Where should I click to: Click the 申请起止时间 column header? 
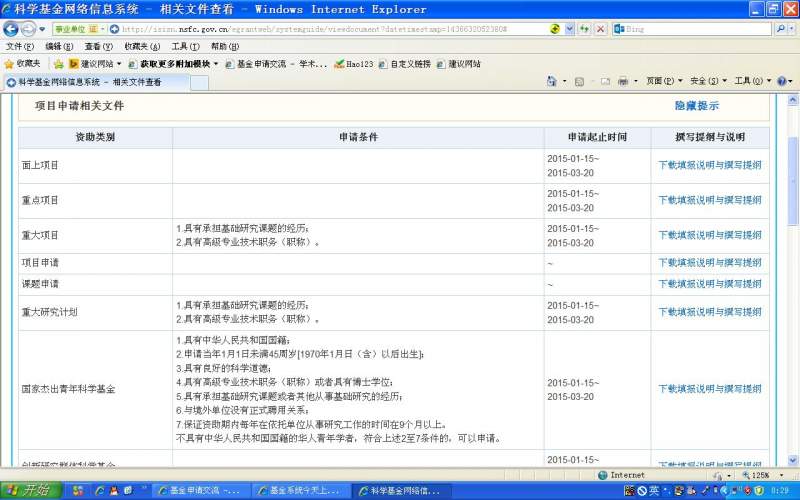pos(597,137)
